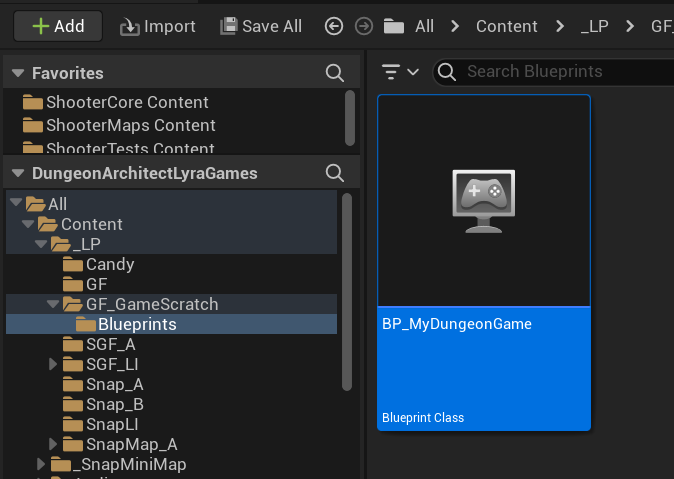Click the Import button
Image resolution: width=674 pixels, height=479 pixels.
point(157,26)
